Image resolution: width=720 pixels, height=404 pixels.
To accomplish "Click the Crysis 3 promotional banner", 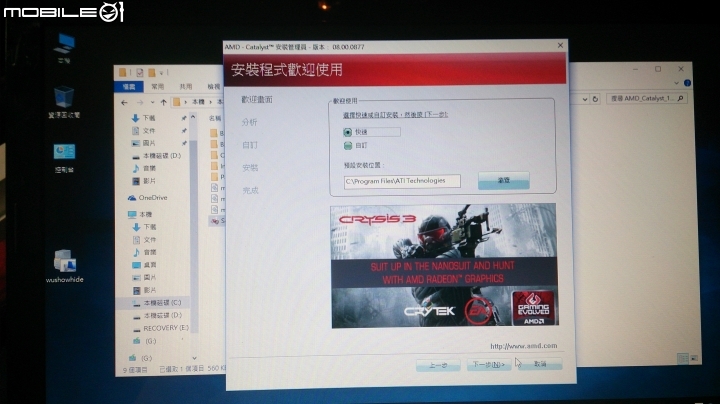I will [x=444, y=266].
